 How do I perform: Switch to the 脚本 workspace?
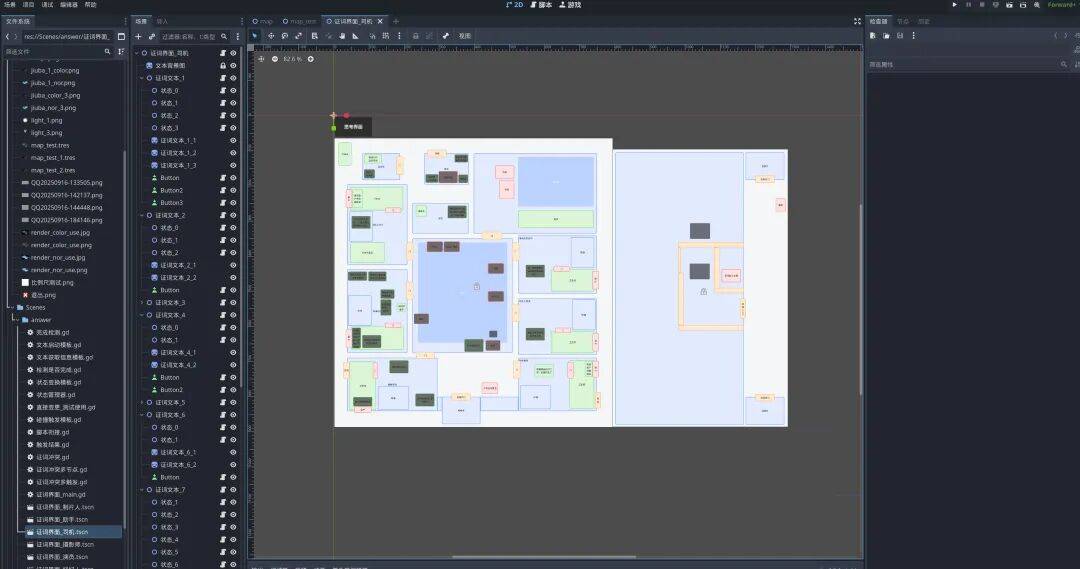coord(541,5)
